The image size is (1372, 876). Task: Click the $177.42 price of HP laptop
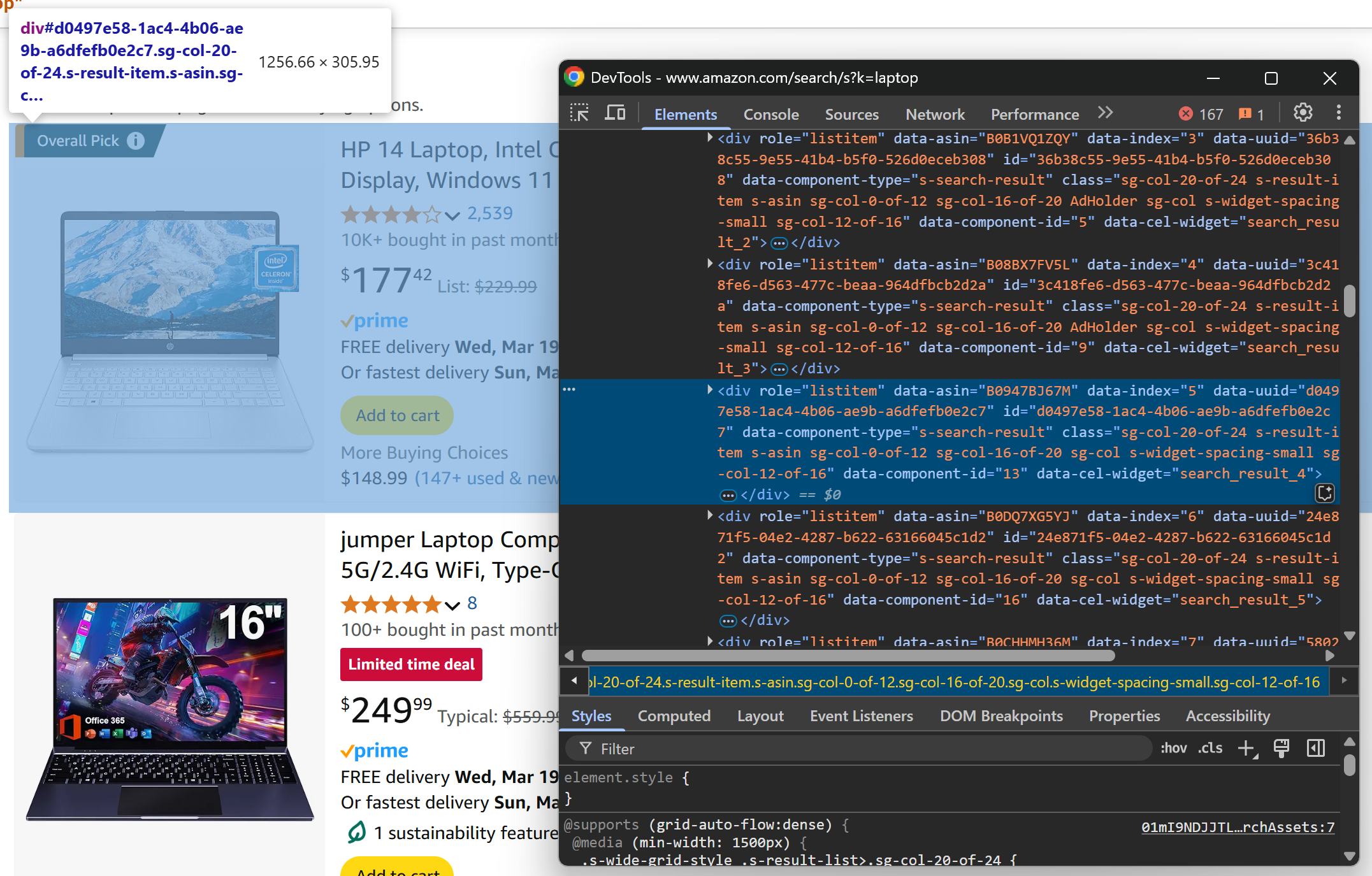coord(386,280)
